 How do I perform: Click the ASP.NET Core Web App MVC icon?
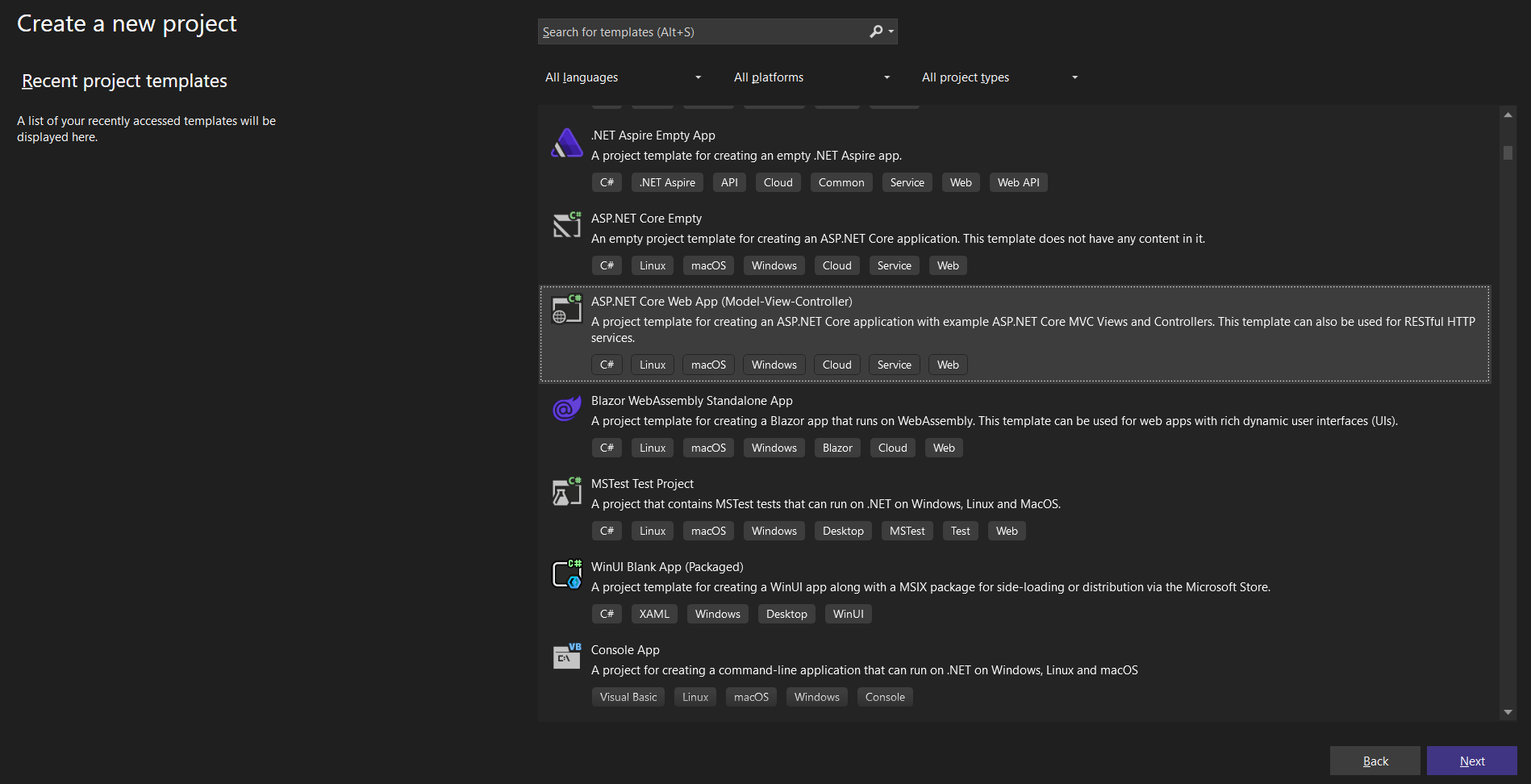[567, 309]
